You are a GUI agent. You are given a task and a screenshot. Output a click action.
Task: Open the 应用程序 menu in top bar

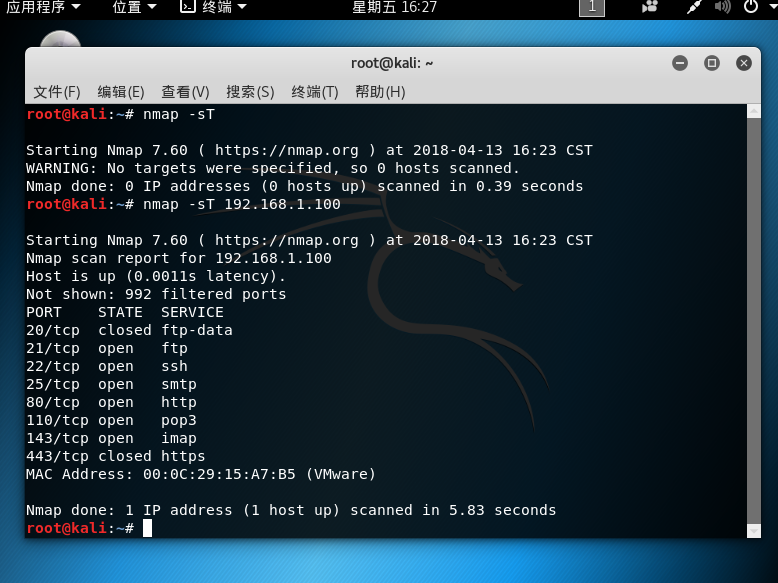coord(43,7)
